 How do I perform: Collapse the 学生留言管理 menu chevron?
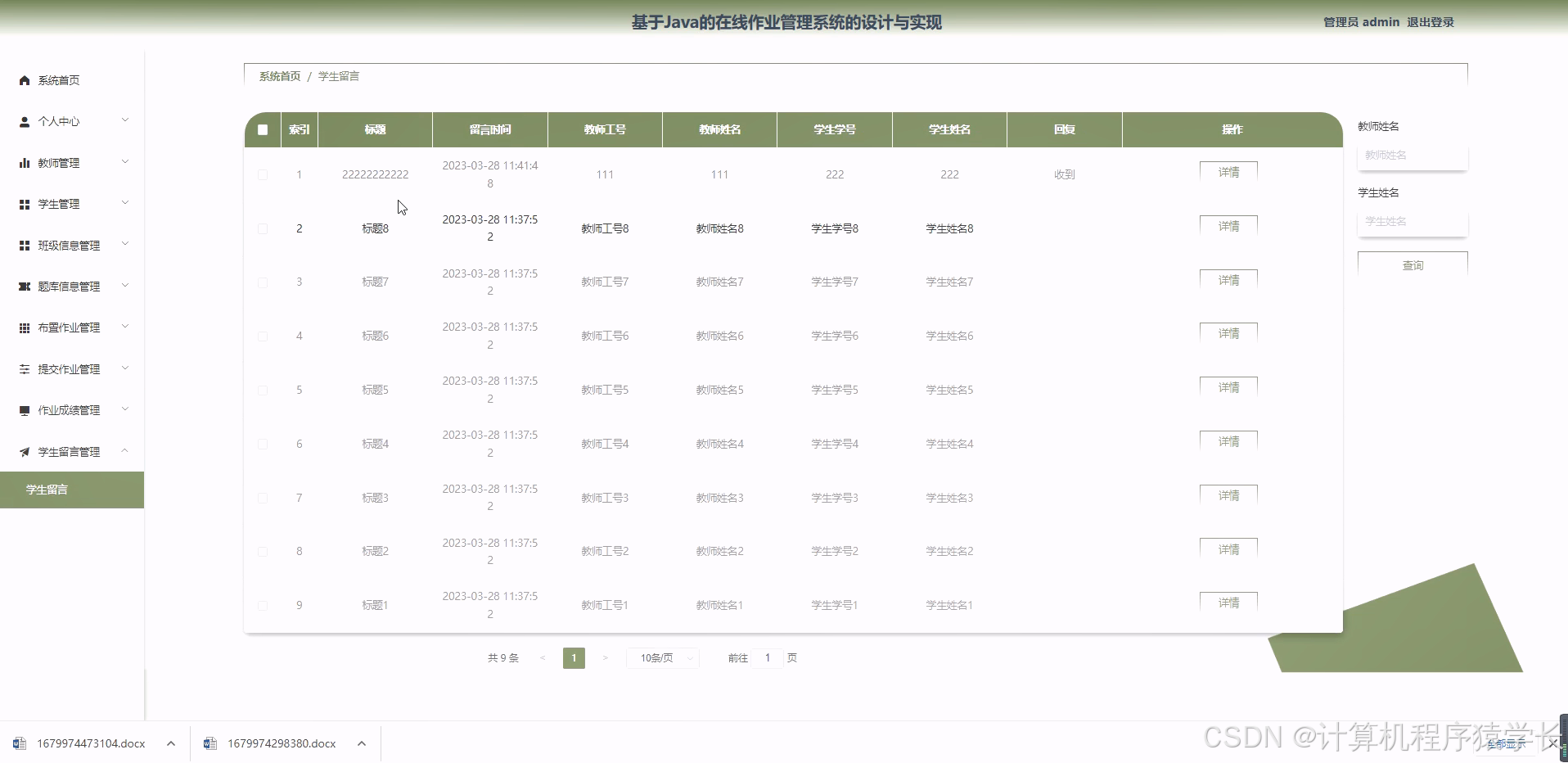coord(125,451)
